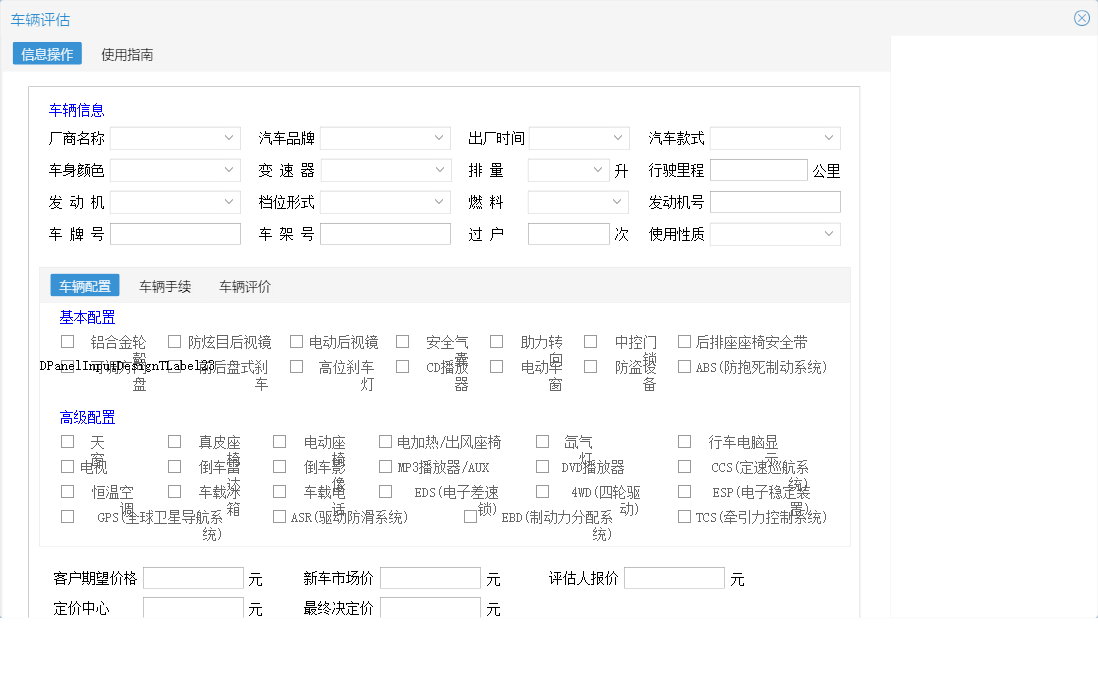展开车身颜色下拉列表
The image size is (1098, 687).
click(x=175, y=170)
